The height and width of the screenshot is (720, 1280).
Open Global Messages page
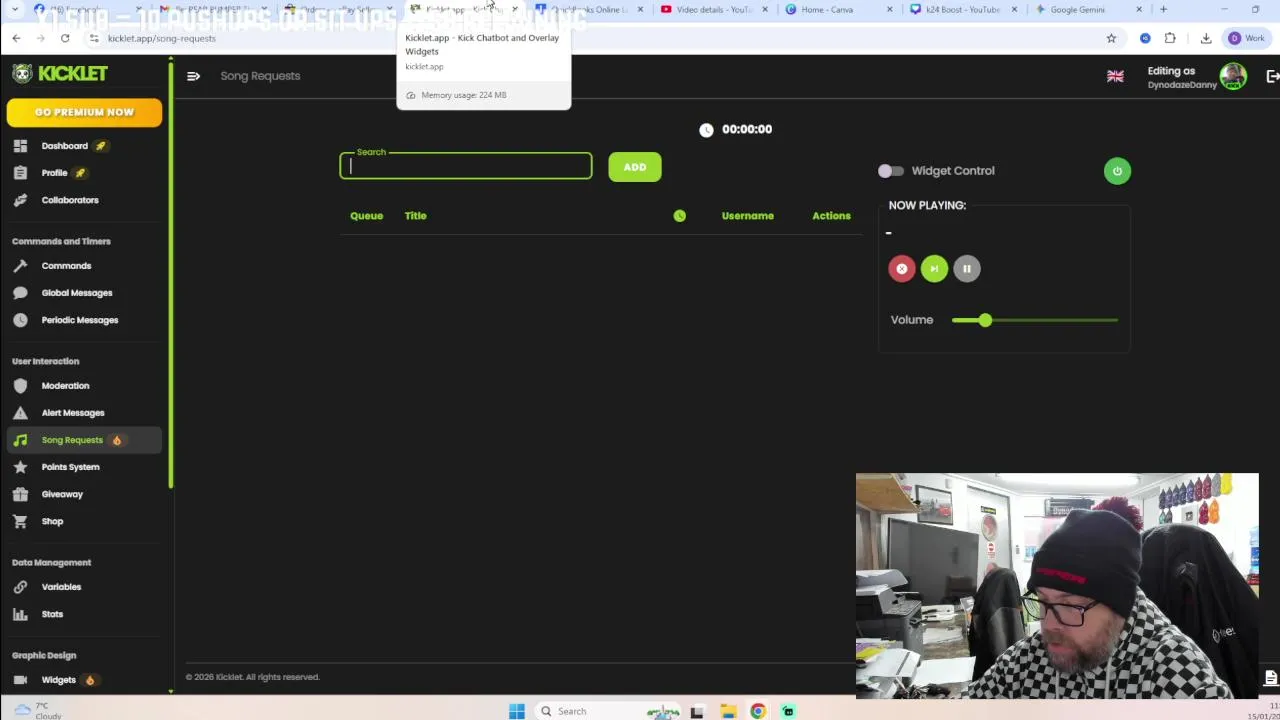tap(77, 293)
